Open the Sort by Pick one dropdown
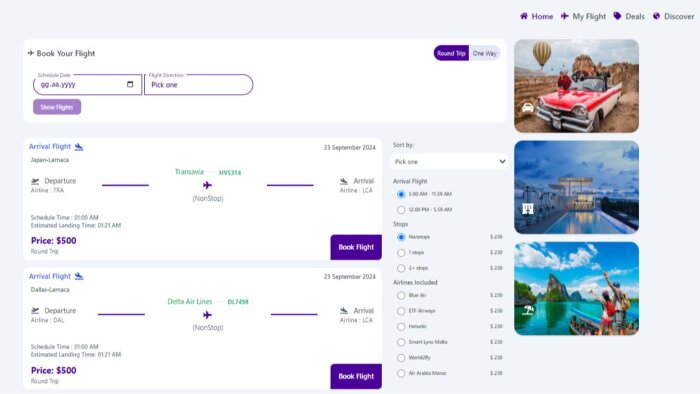 pyautogui.click(x=449, y=162)
